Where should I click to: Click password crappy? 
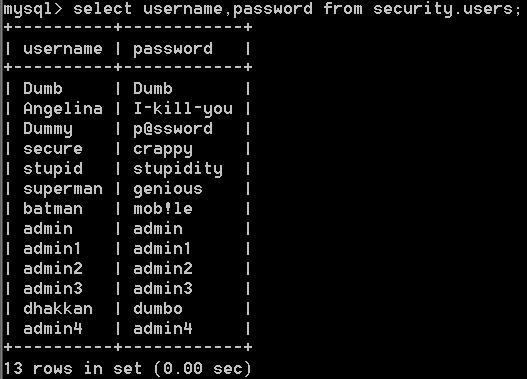tap(163, 150)
